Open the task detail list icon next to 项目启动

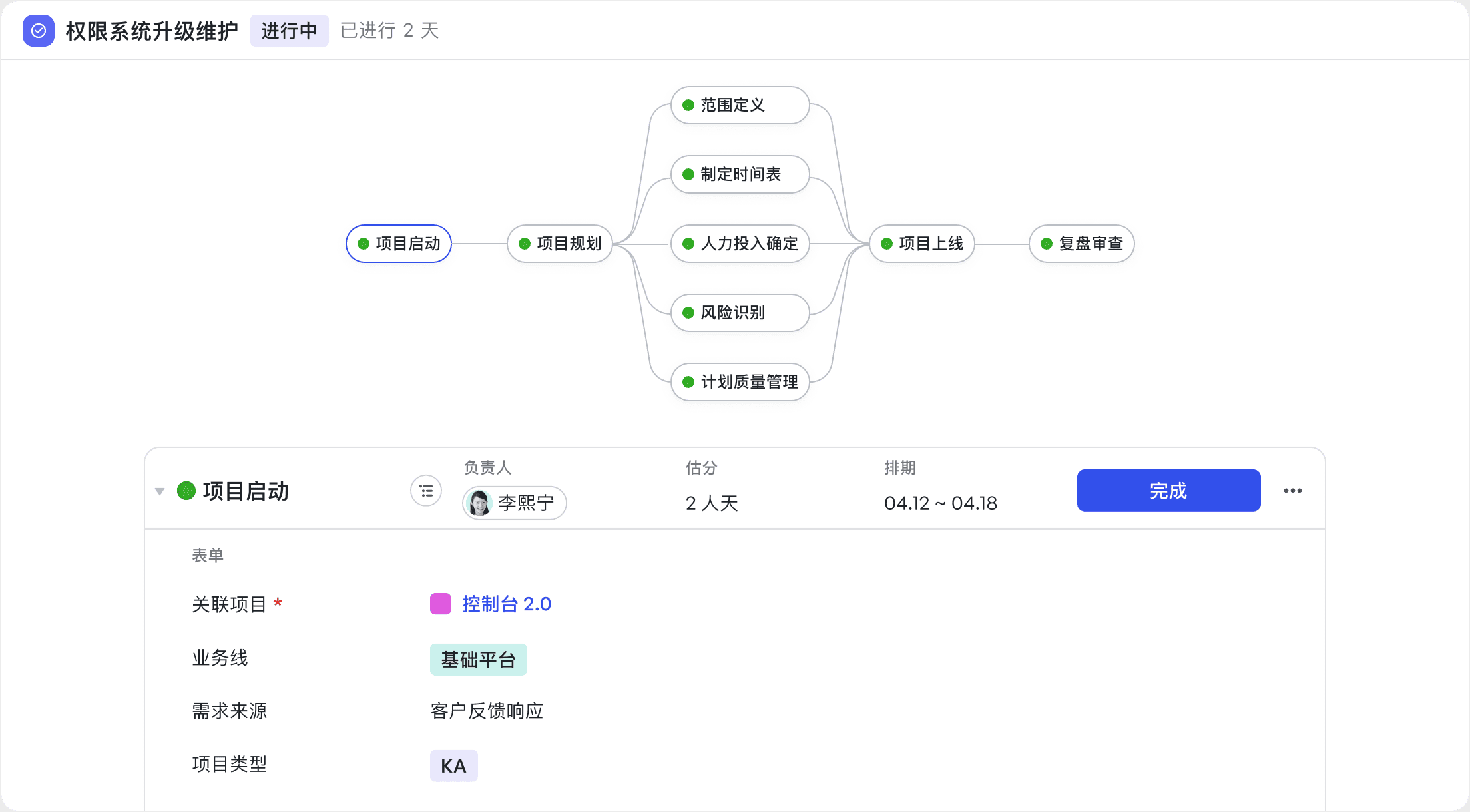425,491
